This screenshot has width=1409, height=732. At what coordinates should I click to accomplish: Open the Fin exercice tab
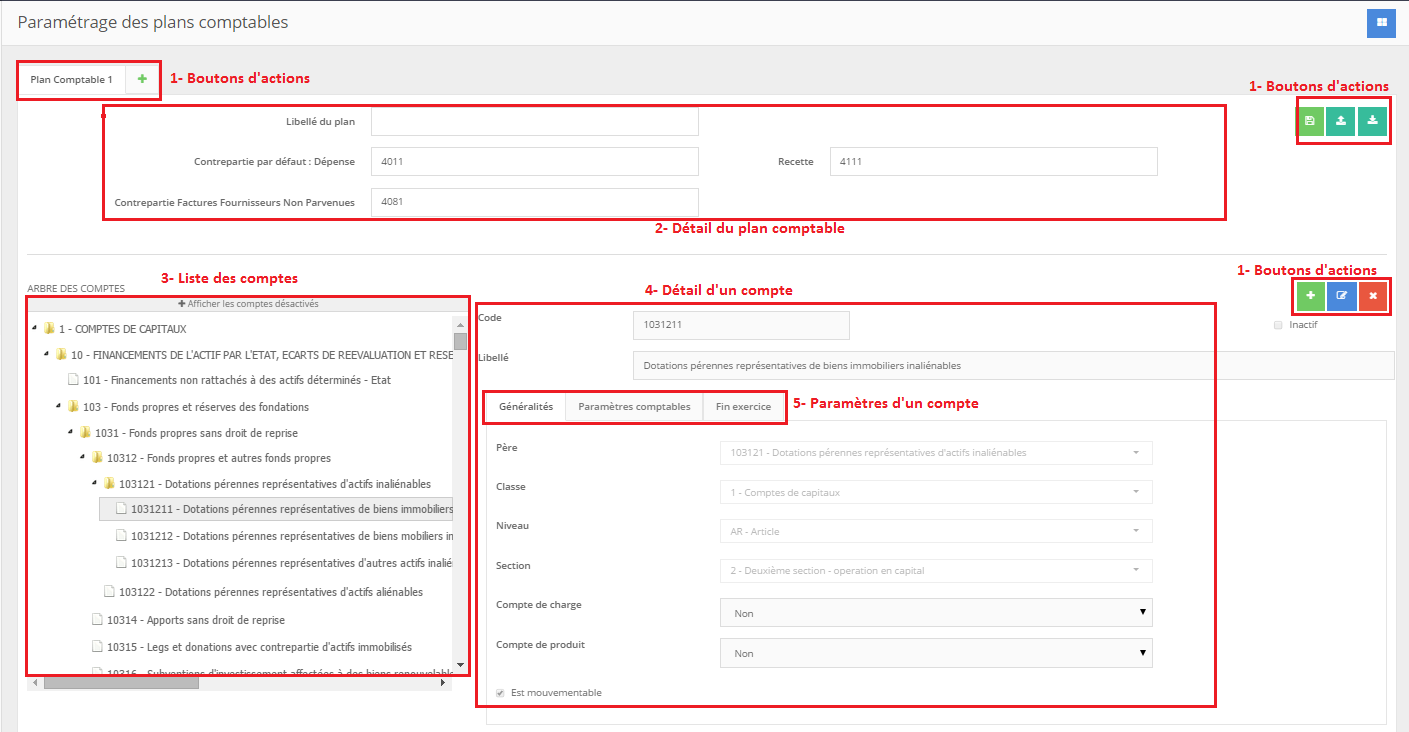(743, 407)
